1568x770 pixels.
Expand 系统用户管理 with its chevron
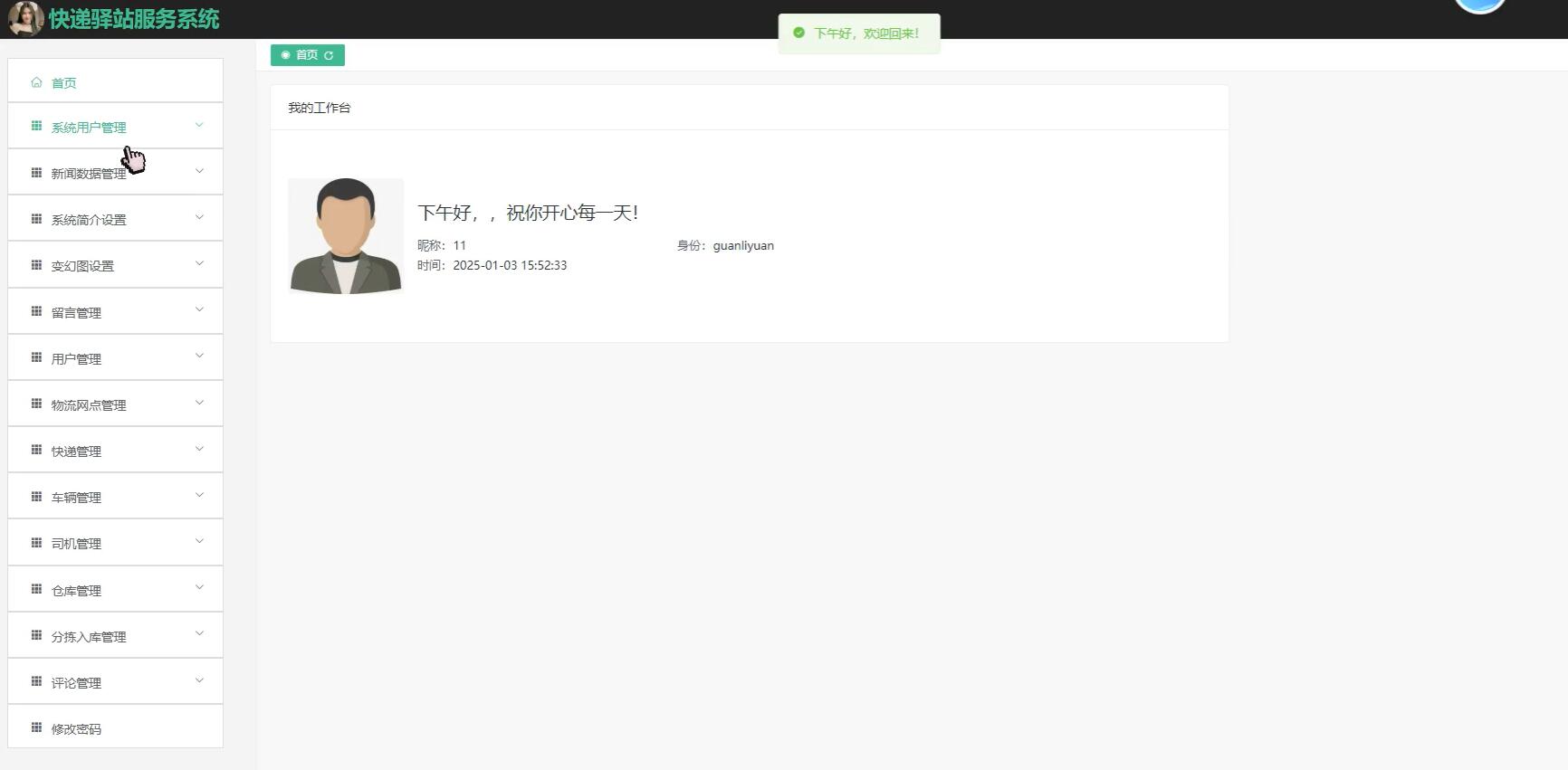coord(199,125)
